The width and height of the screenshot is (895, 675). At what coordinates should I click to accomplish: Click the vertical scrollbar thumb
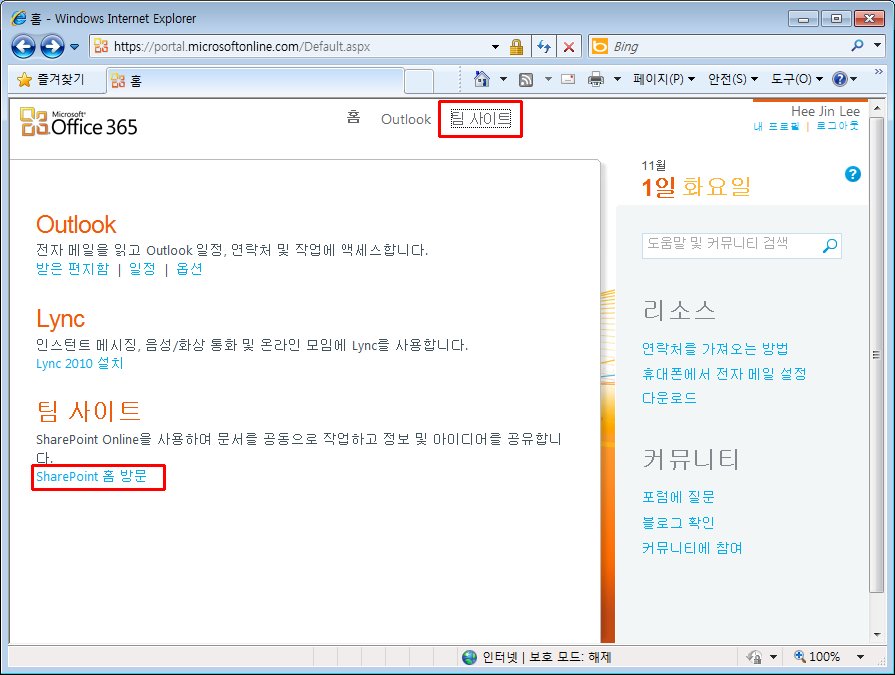[877, 355]
